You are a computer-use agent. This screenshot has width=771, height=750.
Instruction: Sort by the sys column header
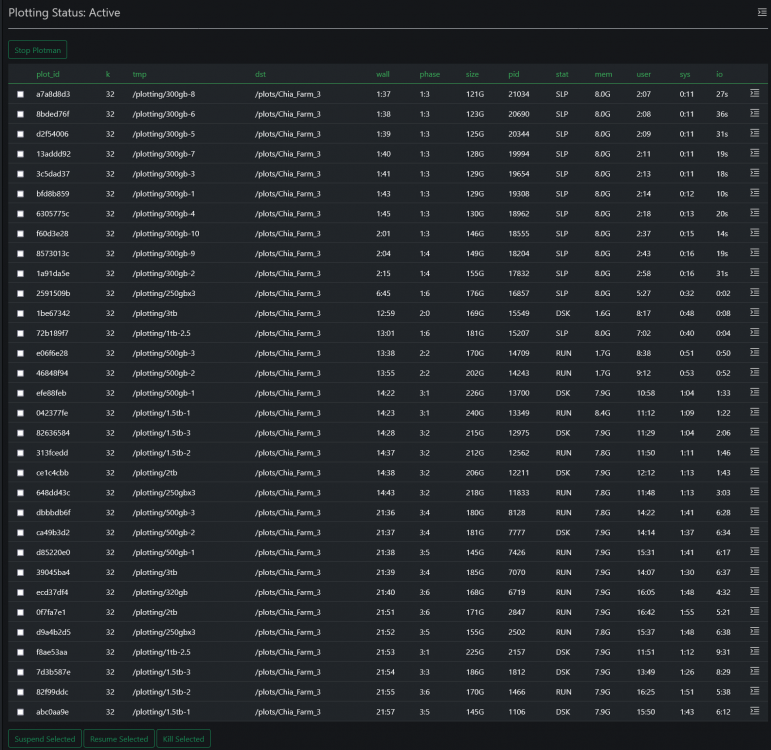(685, 74)
